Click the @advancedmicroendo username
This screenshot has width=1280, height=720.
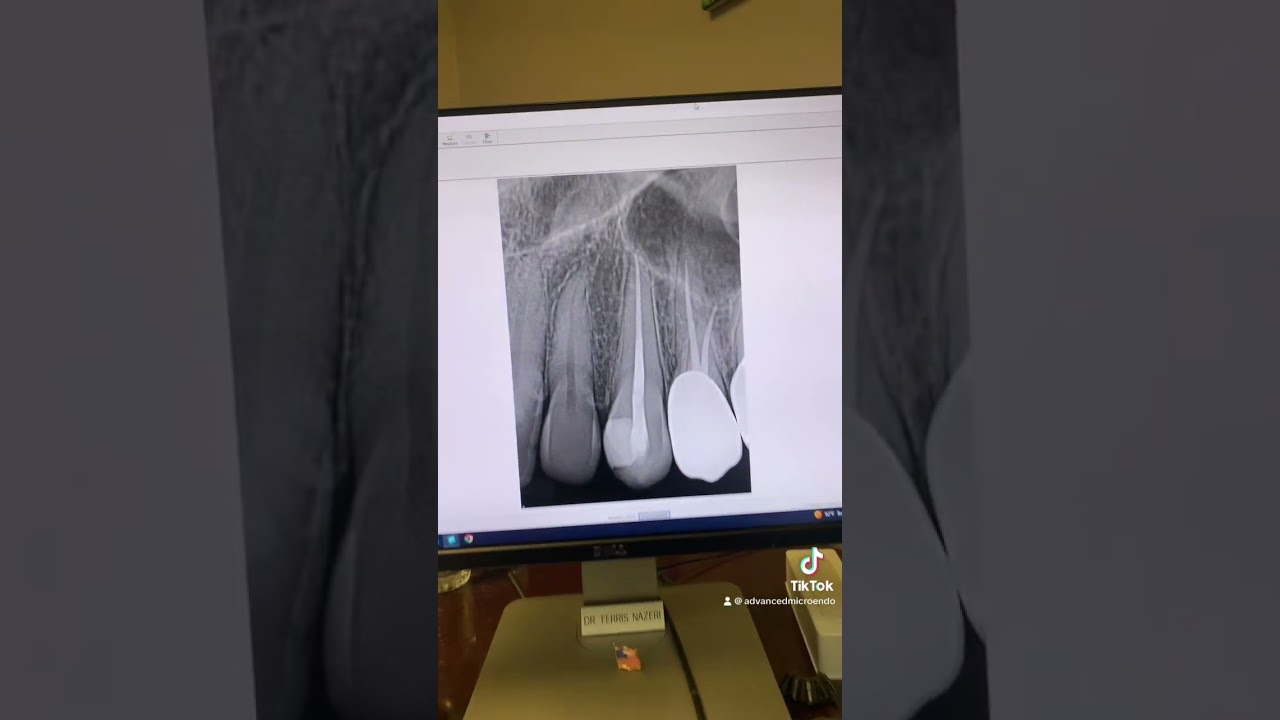click(784, 601)
